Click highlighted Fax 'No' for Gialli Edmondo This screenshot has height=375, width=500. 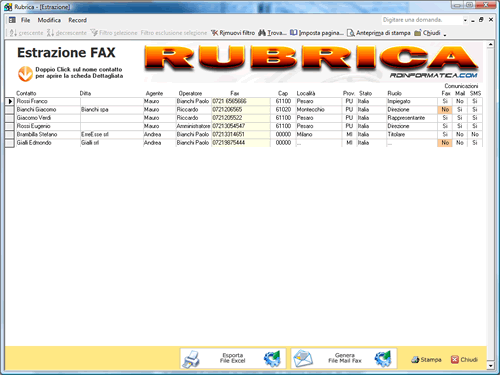click(445, 143)
